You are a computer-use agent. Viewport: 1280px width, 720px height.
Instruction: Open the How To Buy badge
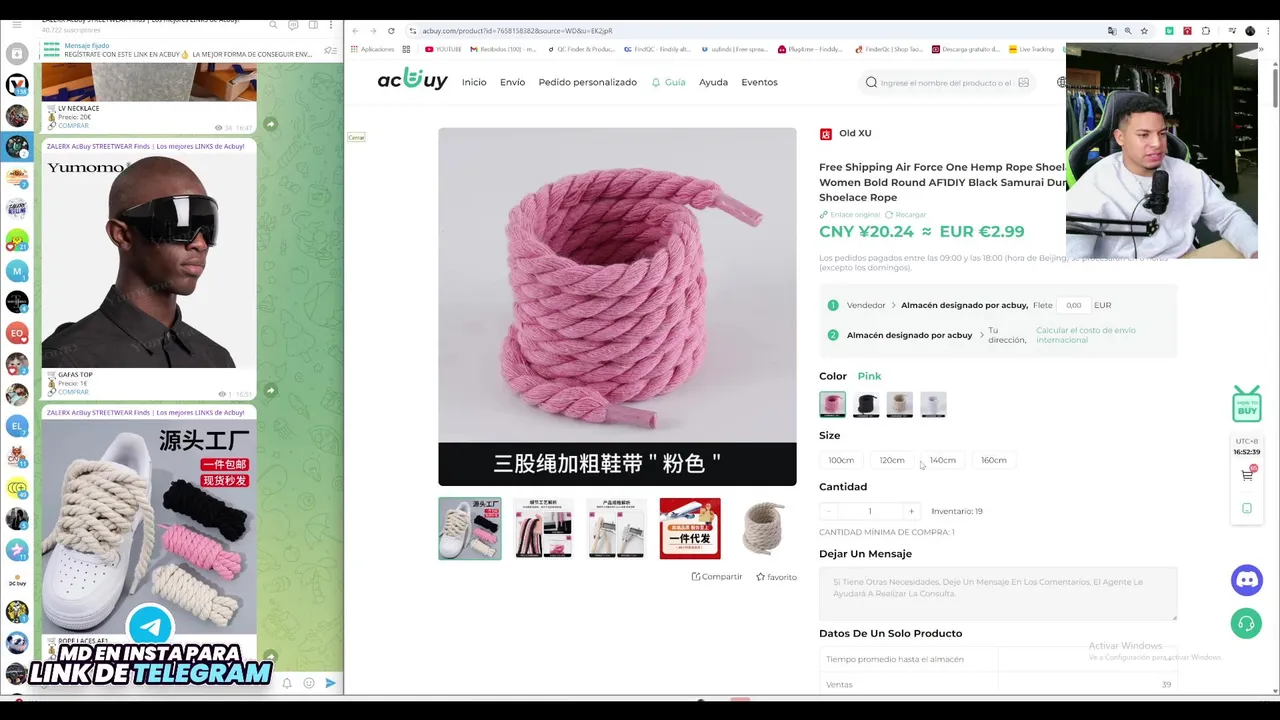click(x=1246, y=404)
